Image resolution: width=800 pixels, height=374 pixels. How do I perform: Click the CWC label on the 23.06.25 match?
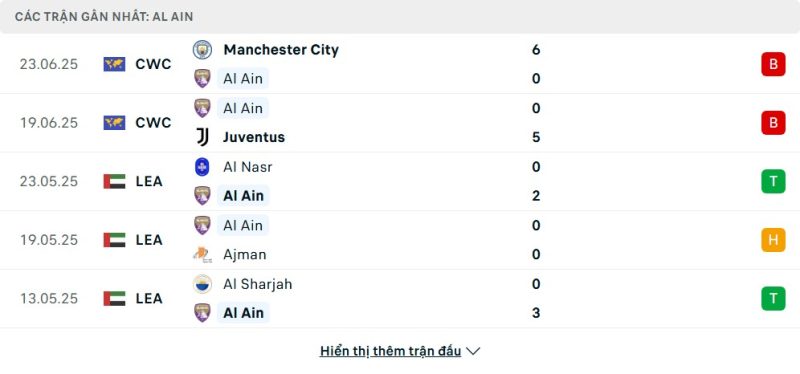(154, 64)
